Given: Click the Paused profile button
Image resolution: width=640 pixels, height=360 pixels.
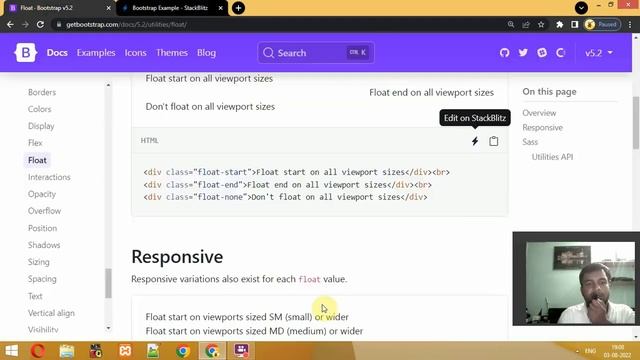Looking at the screenshot, I should point(602,24).
